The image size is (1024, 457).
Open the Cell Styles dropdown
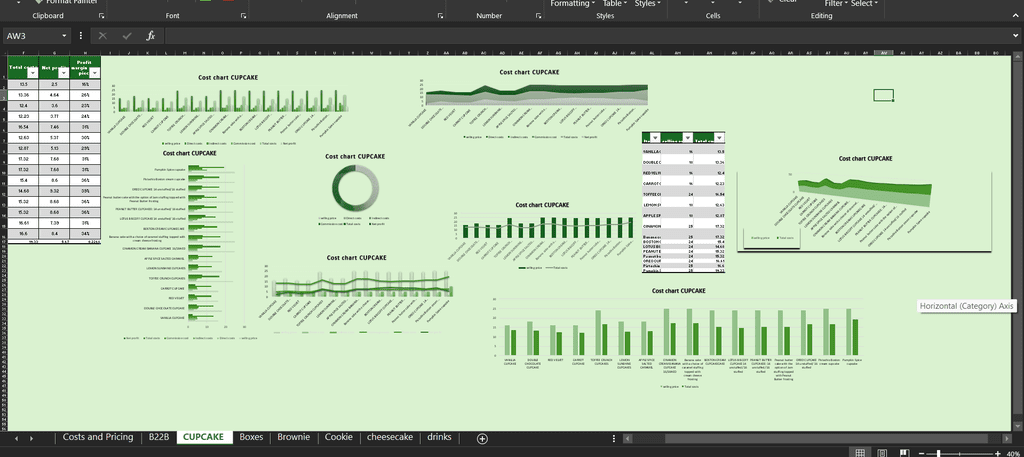[647, 3]
